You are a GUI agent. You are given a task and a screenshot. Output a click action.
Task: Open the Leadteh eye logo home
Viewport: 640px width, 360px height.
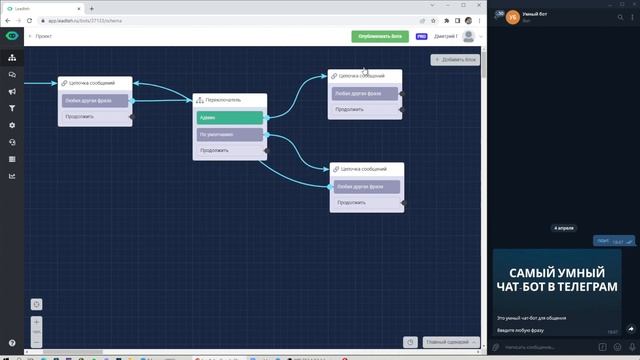(12, 36)
